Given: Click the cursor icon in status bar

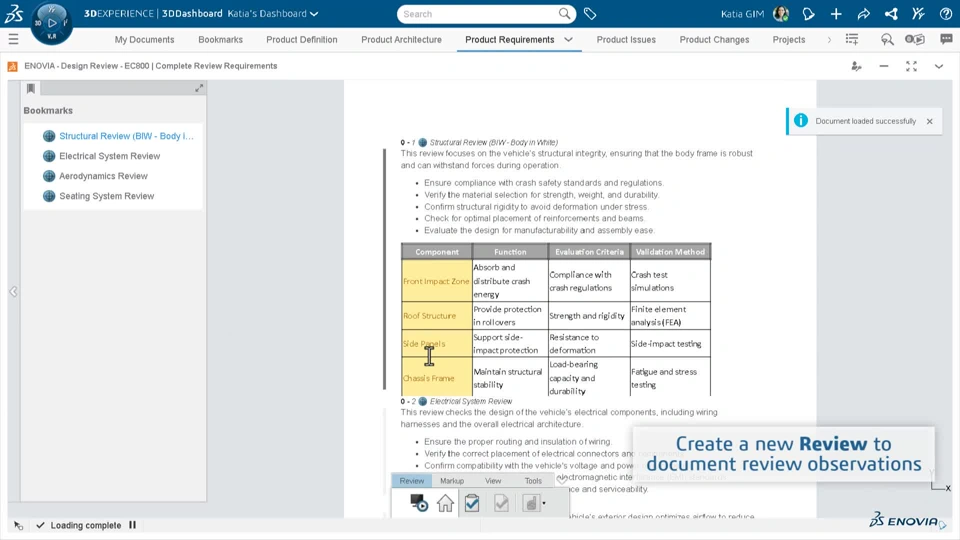Looking at the screenshot, I should [x=18, y=525].
